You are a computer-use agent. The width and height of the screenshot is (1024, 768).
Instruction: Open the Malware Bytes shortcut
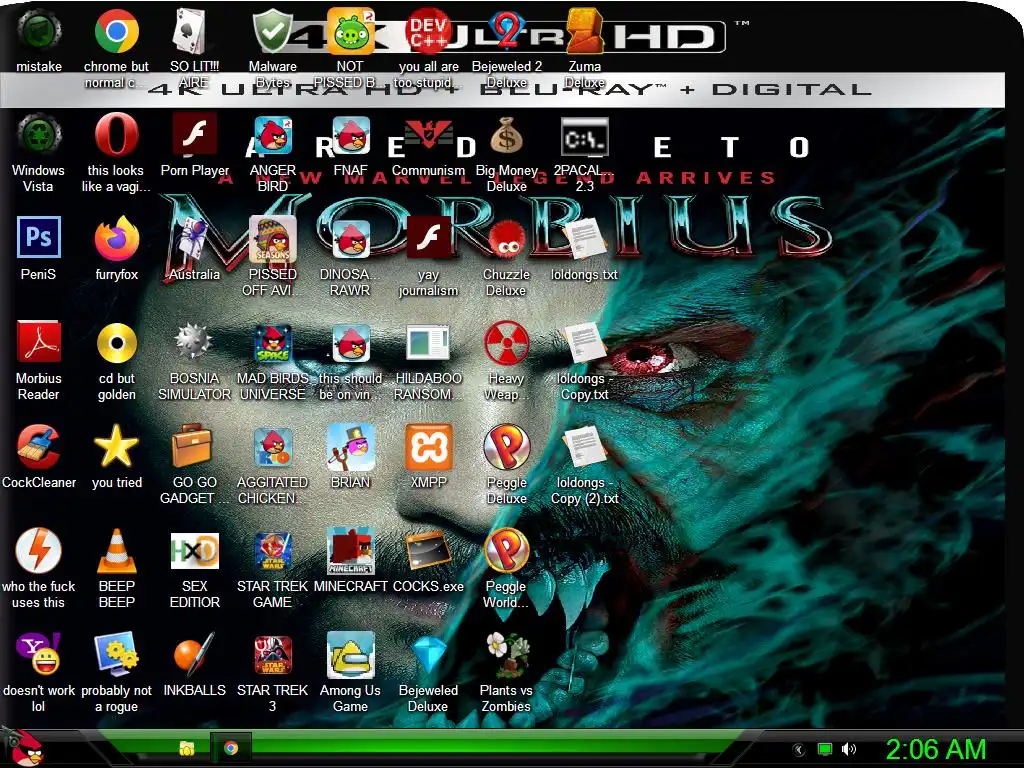272,31
